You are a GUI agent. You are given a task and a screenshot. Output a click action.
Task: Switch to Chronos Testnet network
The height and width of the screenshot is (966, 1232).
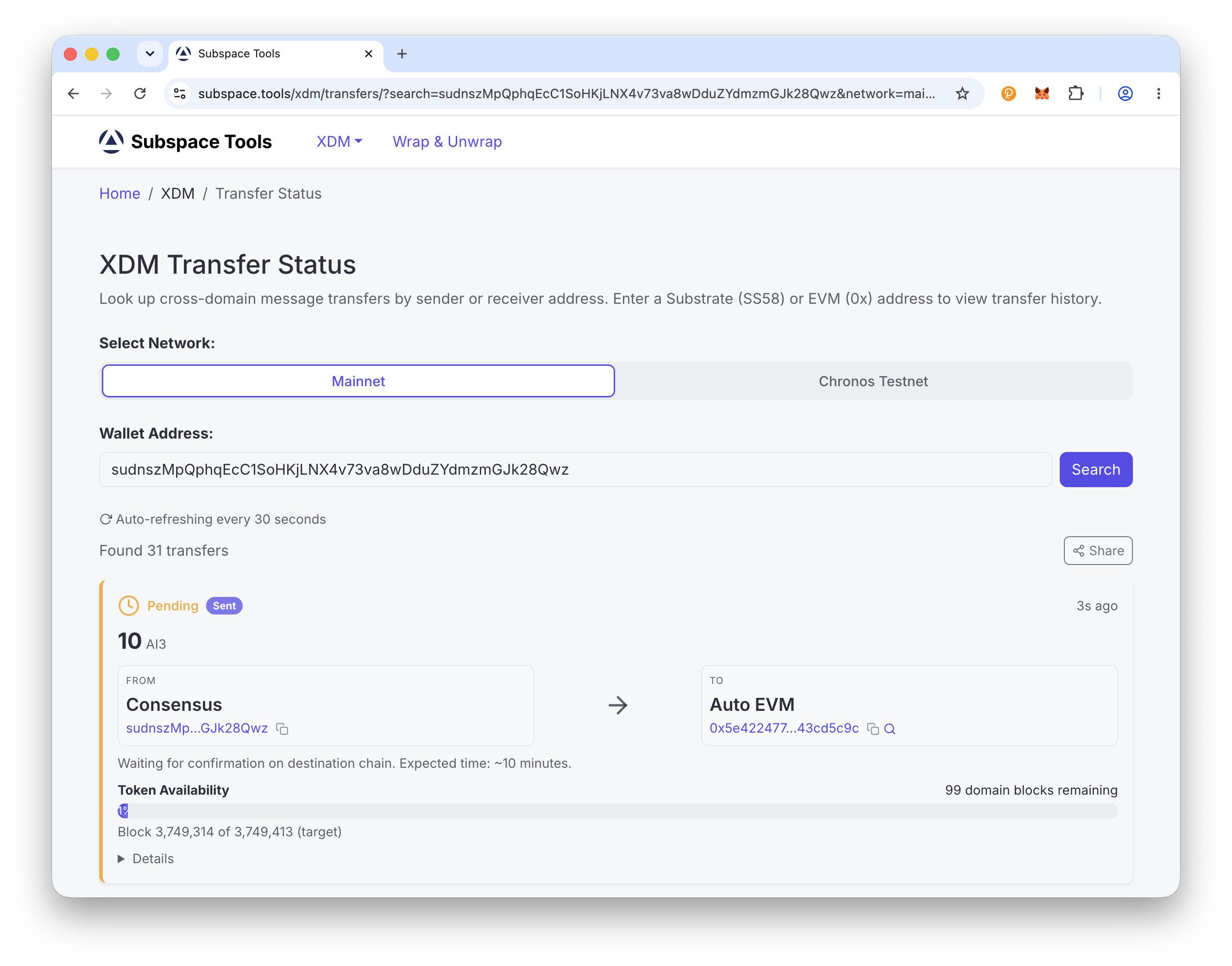(873, 381)
